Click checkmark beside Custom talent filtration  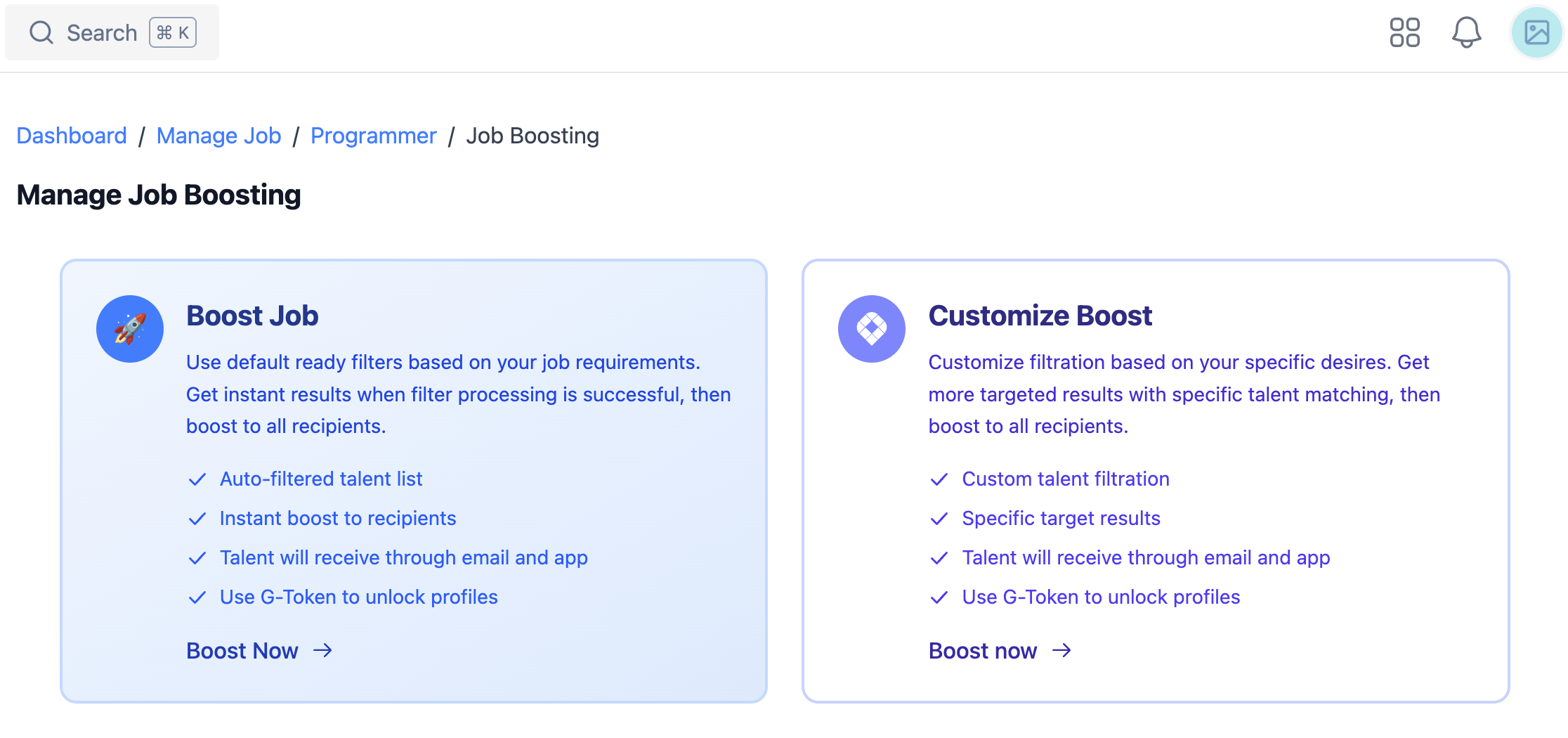tap(939, 479)
